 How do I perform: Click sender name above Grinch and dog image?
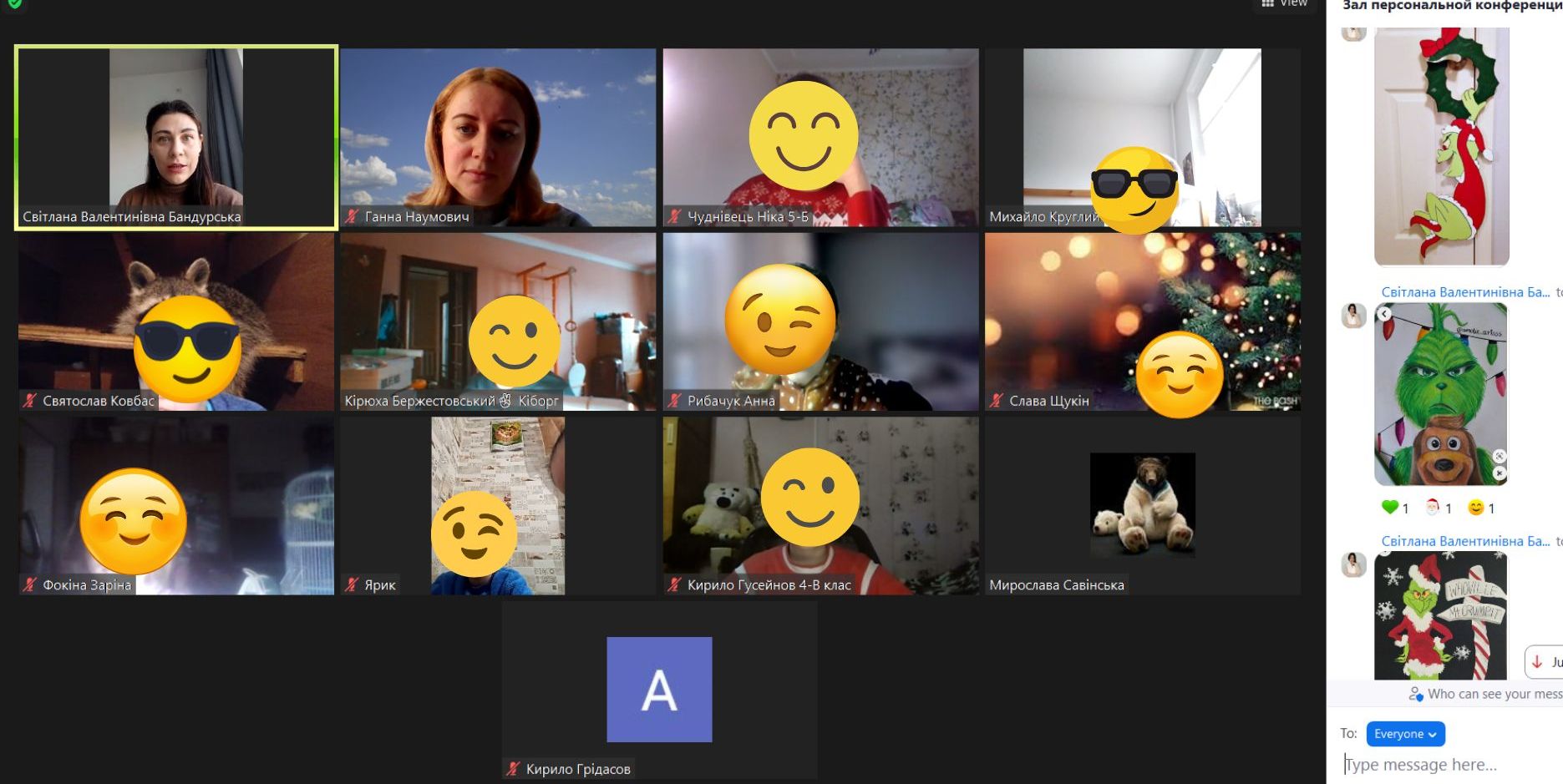pyautogui.click(x=1465, y=292)
